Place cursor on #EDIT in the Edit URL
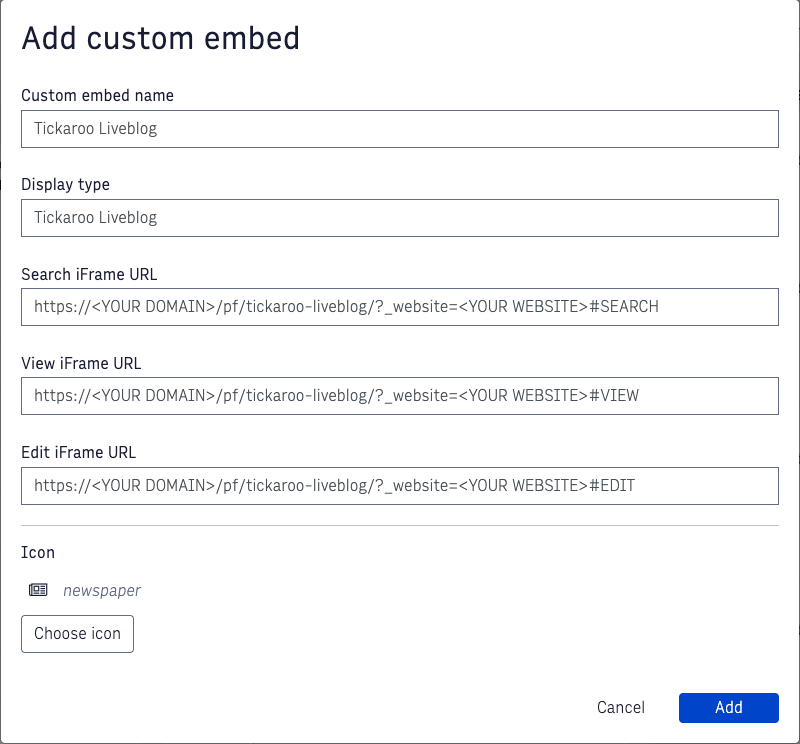 click(612, 486)
